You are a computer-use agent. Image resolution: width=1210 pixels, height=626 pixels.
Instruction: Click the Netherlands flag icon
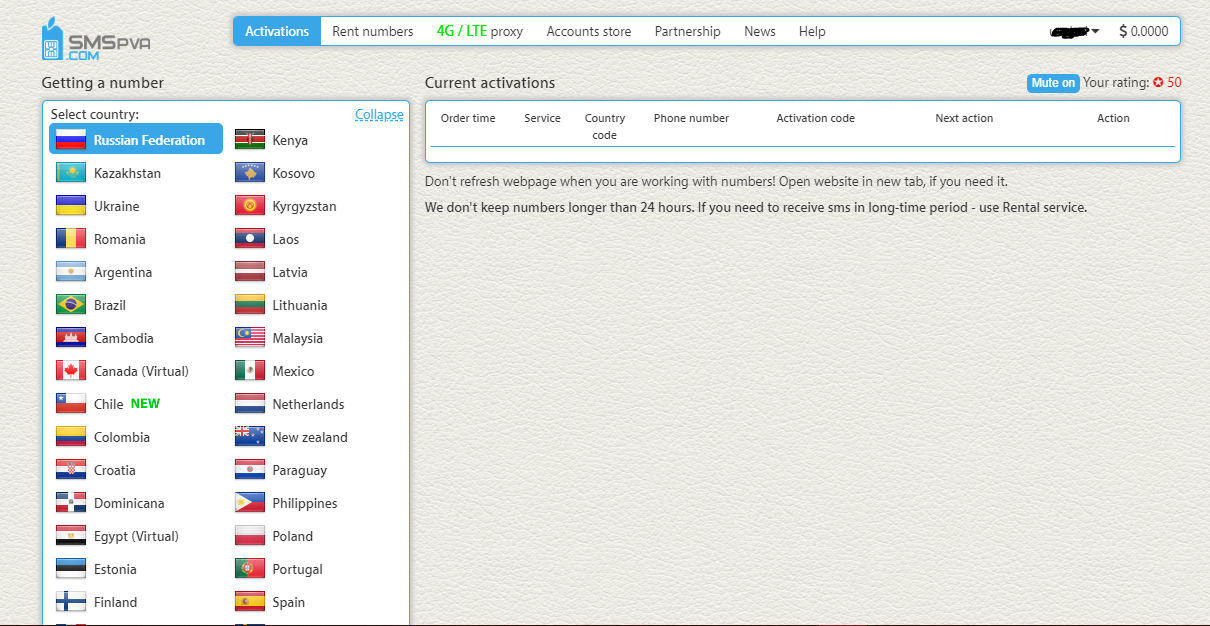pyautogui.click(x=250, y=404)
